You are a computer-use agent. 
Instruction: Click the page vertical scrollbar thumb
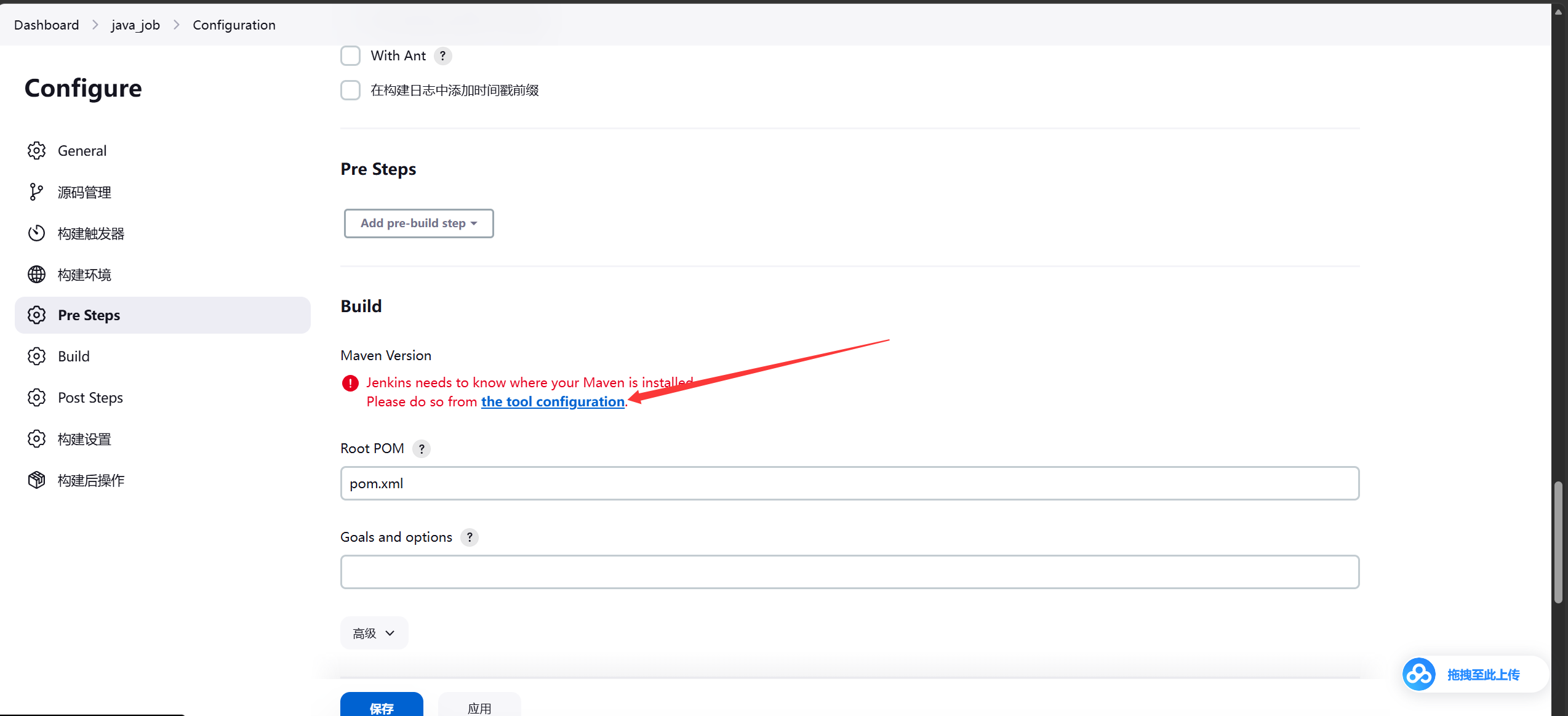click(1559, 542)
